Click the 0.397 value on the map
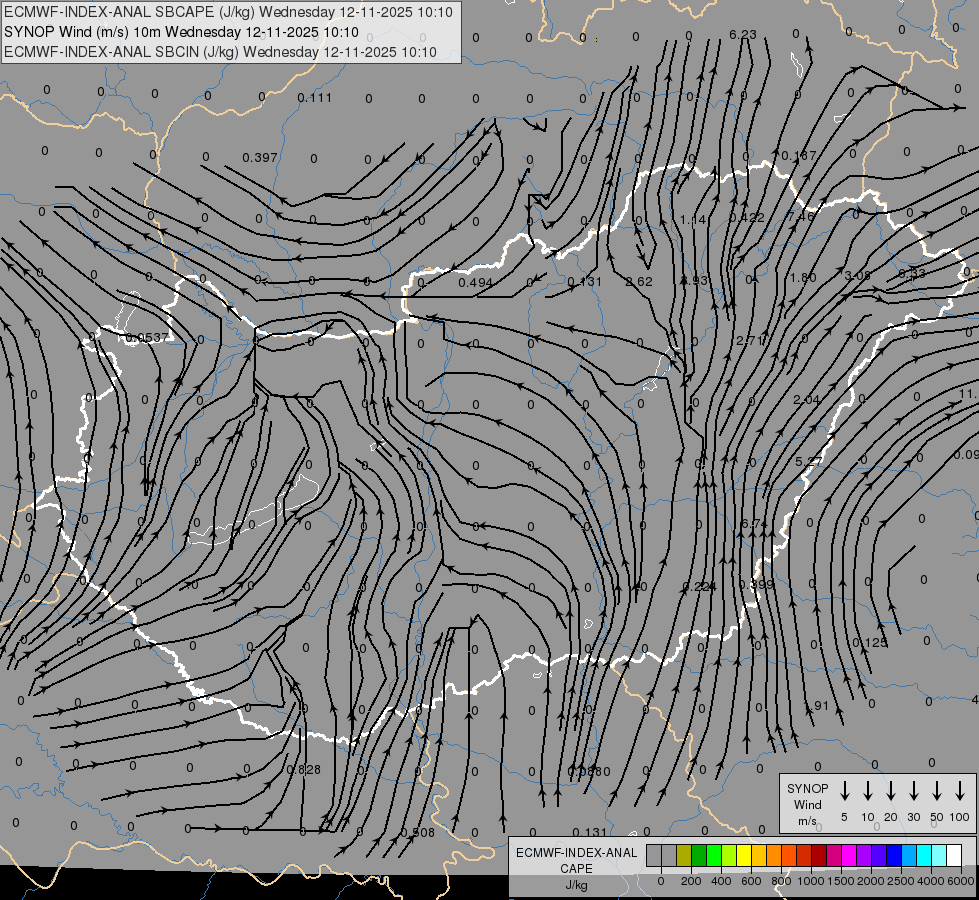Image resolution: width=979 pixels, height=900 pixels. tap(260, 157)
